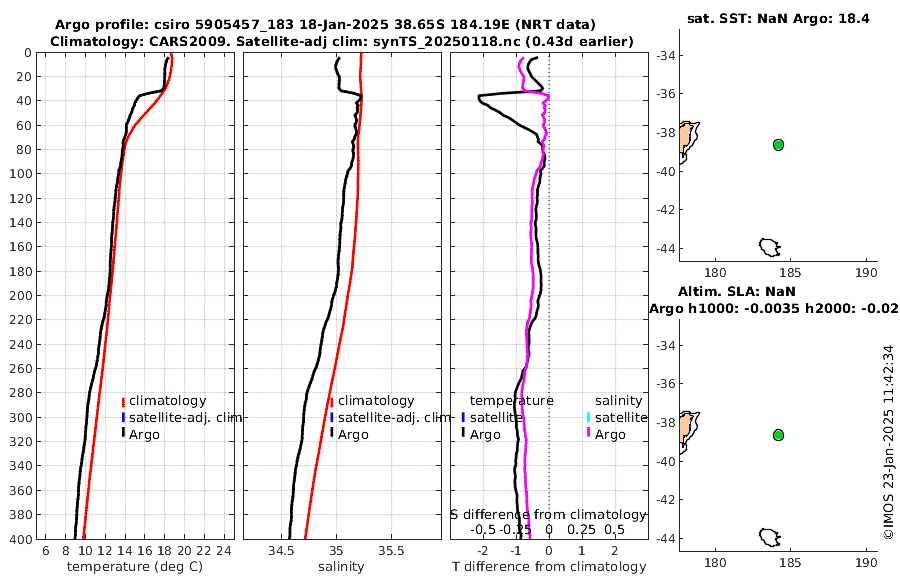Click latitude tick -42 beside the SST map
Image resolution: width=900 pixels, height=580 pixels.
[x=667, y=209]
